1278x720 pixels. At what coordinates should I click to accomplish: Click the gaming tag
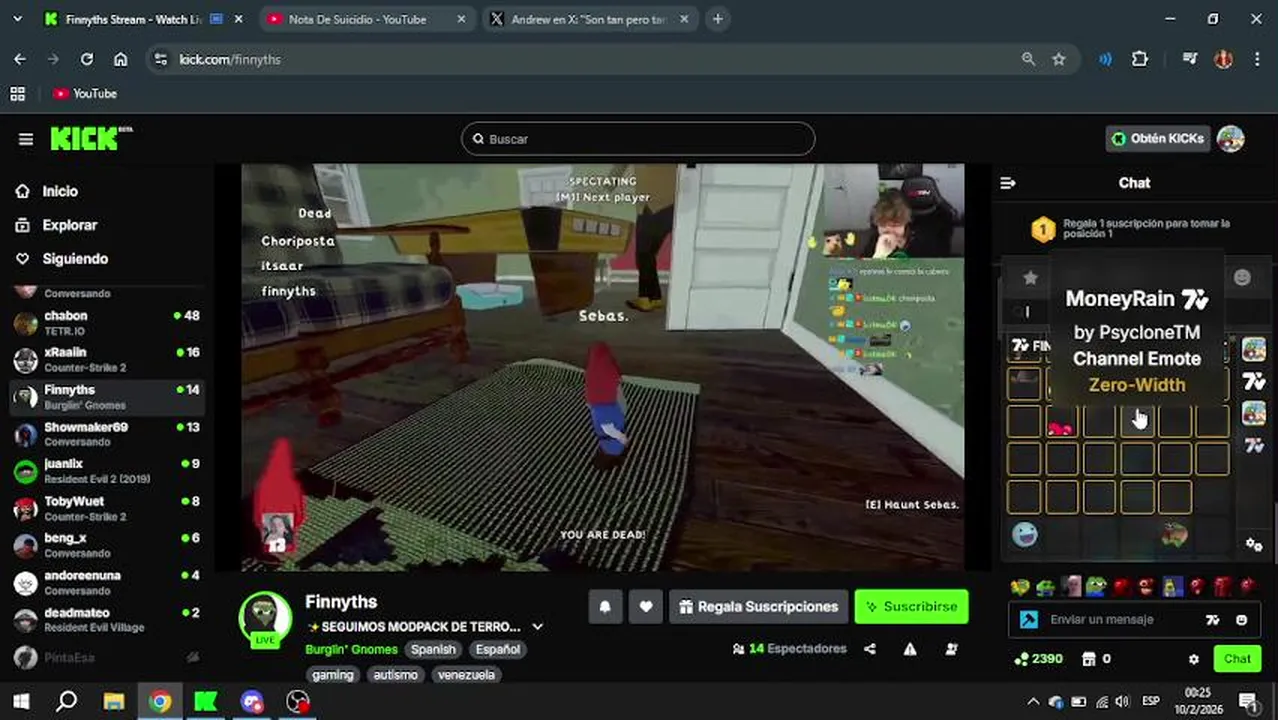(x=332, y=675)
